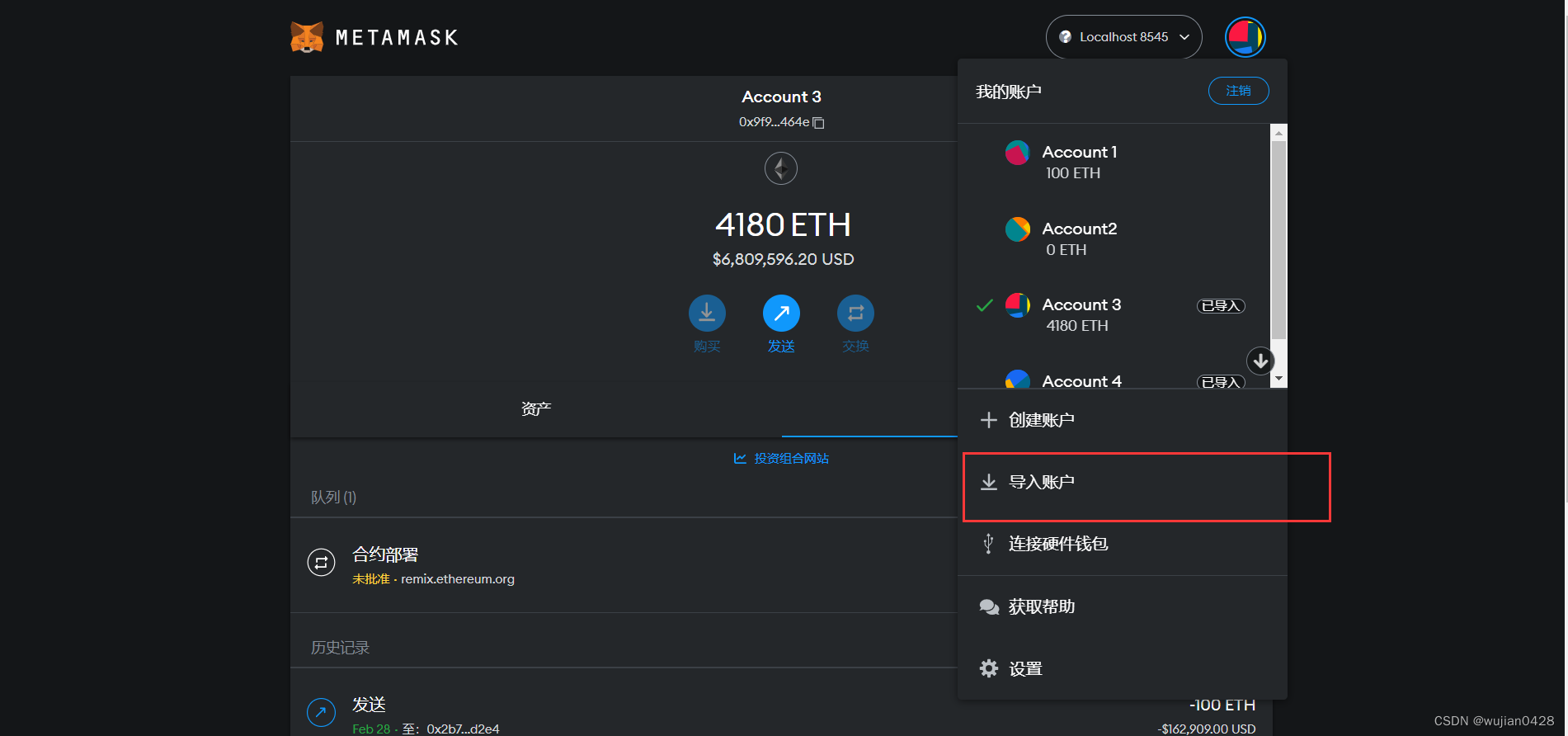The height and width of the screenshot is (736, 1568).
Task: Click the chat bubbles icon beside 获取帮助
Action: point(988,606)
